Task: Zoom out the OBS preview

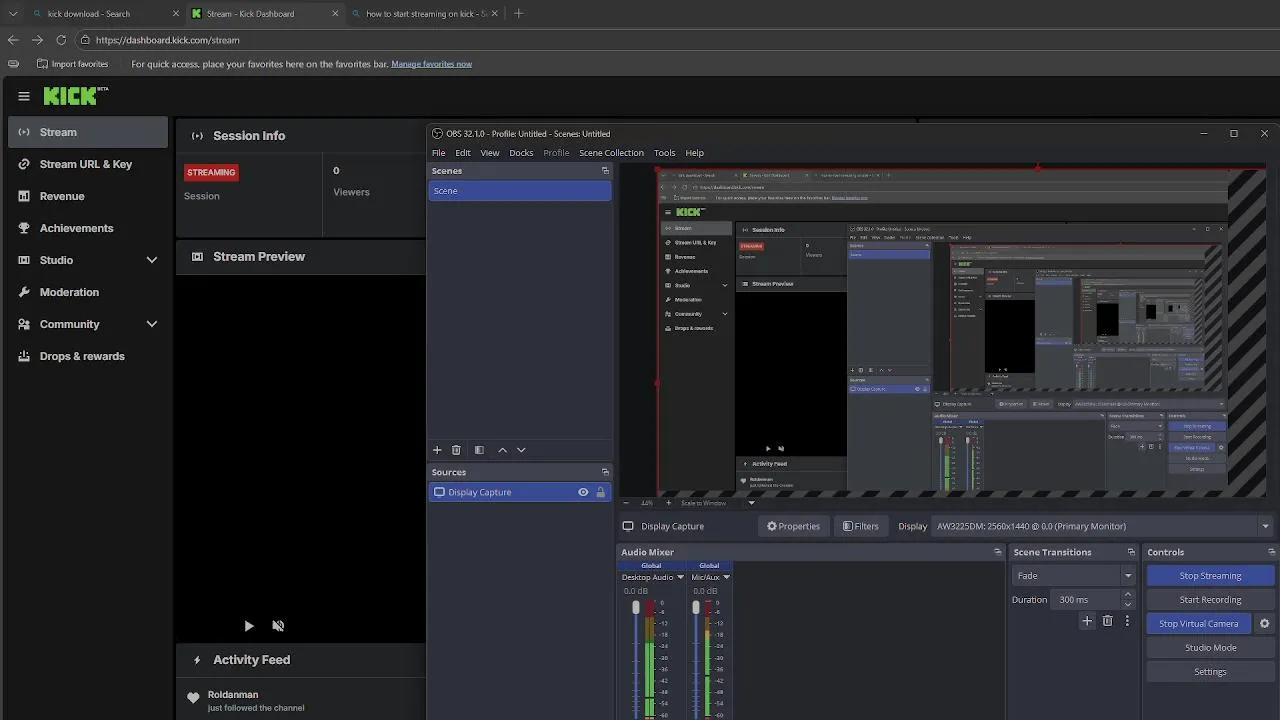Action: 627,503
